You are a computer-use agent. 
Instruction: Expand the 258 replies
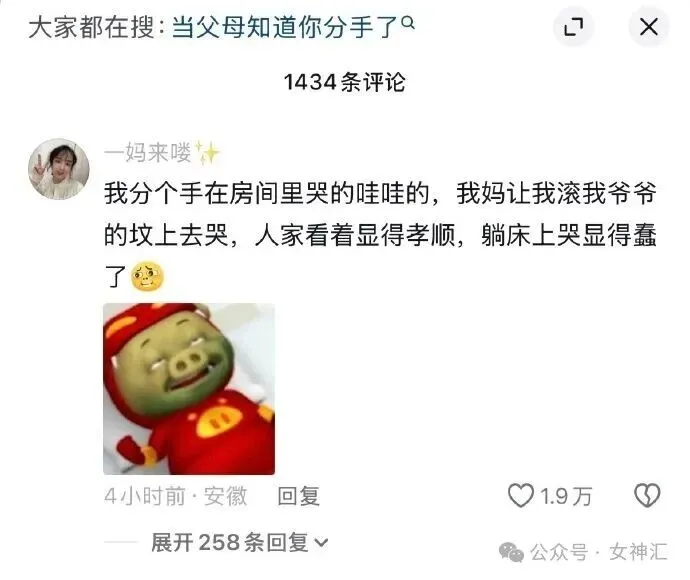coord(240,542)
